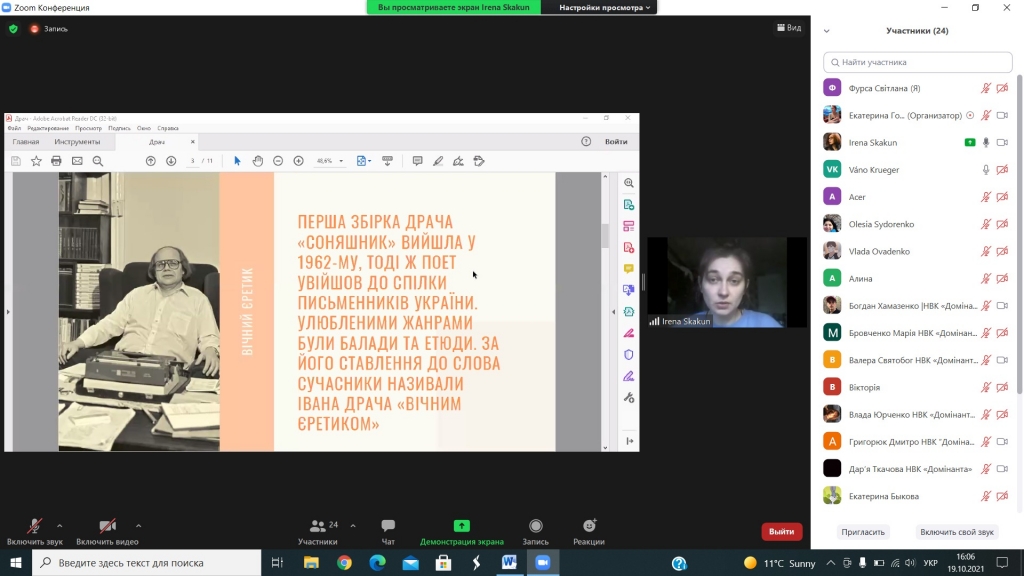Open video options arrow beside Включить видео
The width and height of the screenshot is (1024, 576).
click(138, 525)
